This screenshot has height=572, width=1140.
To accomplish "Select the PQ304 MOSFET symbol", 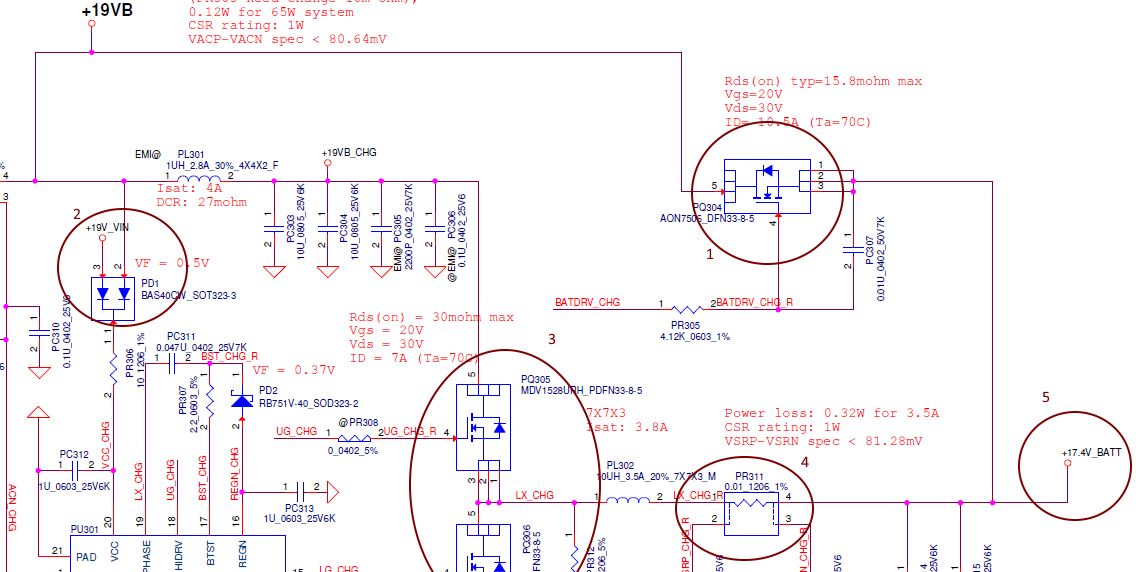I will 768,187.
